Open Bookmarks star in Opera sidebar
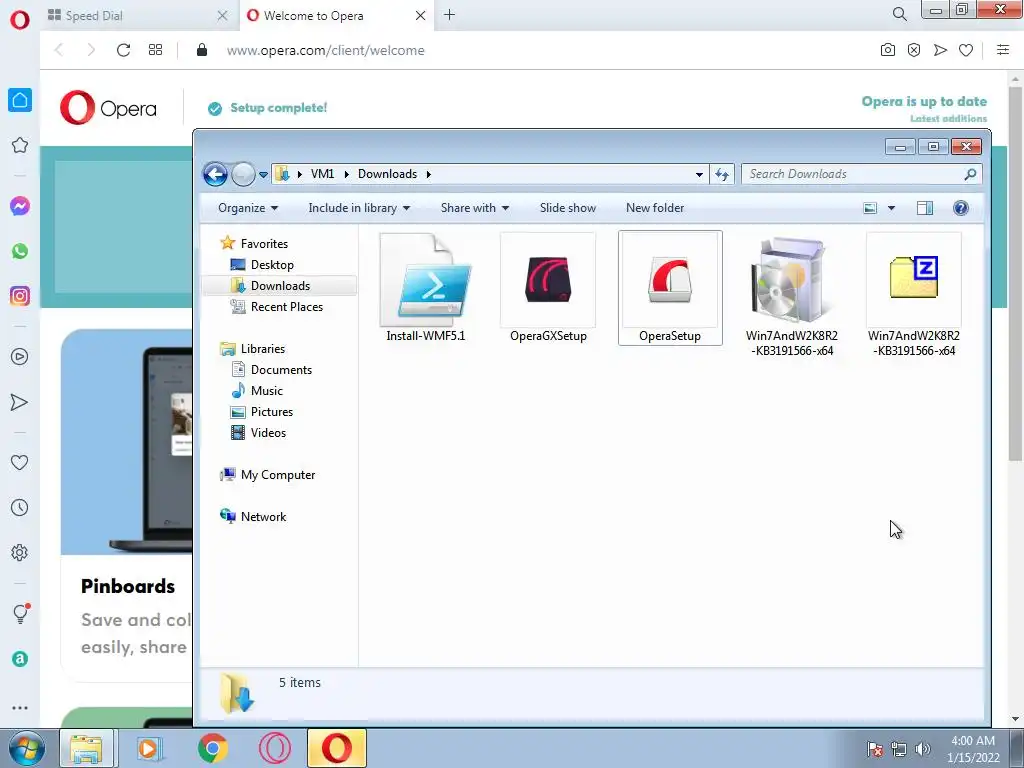Image resolution: width=1024 pixels, height=768 pixels. [20, 145]
